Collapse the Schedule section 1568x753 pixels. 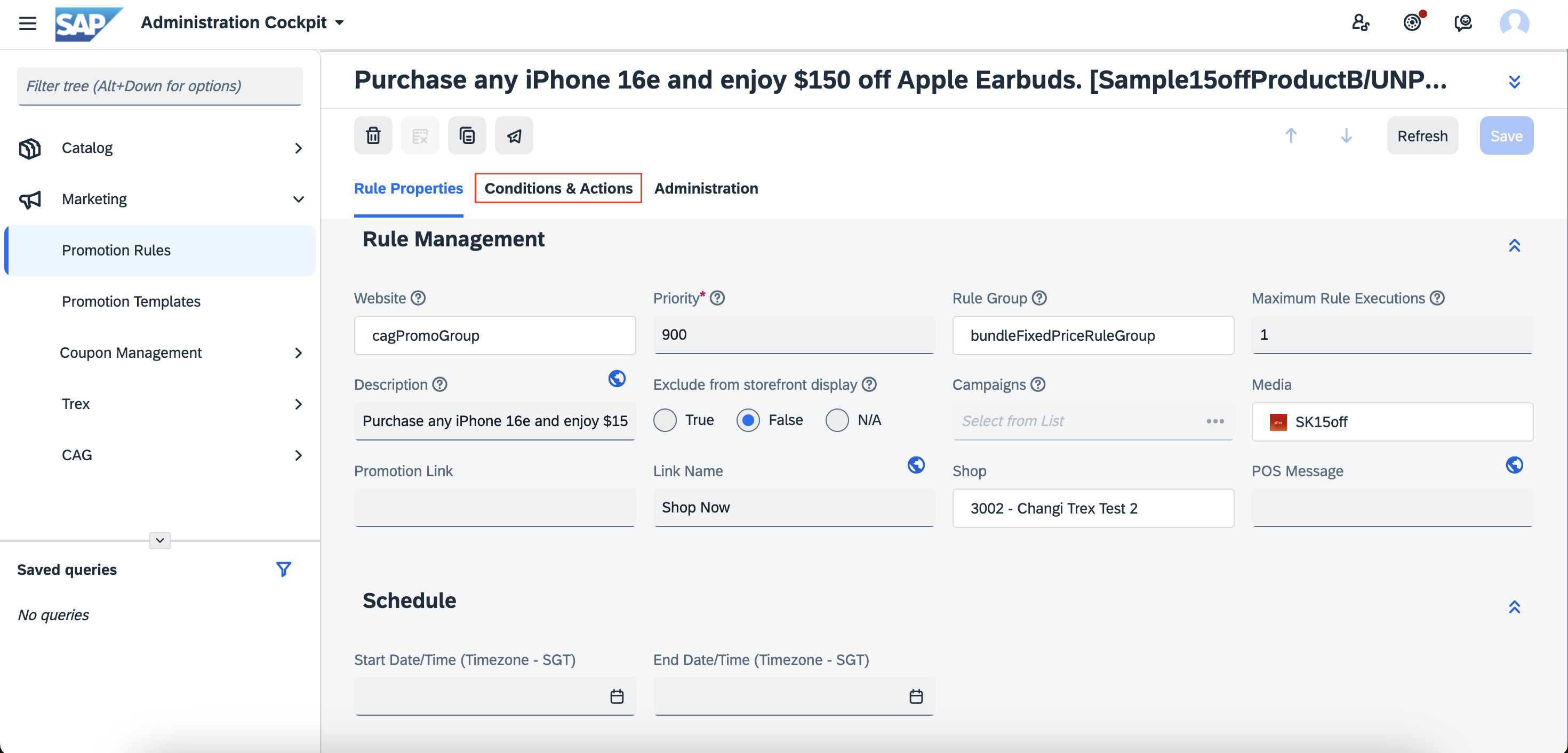pyautogui.click(x=1515, y=606)
